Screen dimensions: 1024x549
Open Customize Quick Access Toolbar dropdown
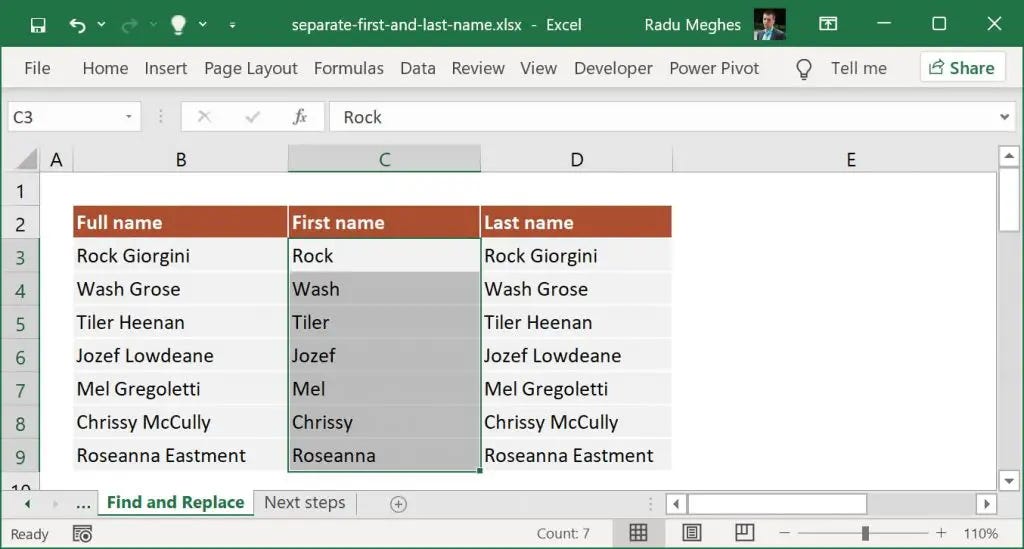tap(232, 25)
